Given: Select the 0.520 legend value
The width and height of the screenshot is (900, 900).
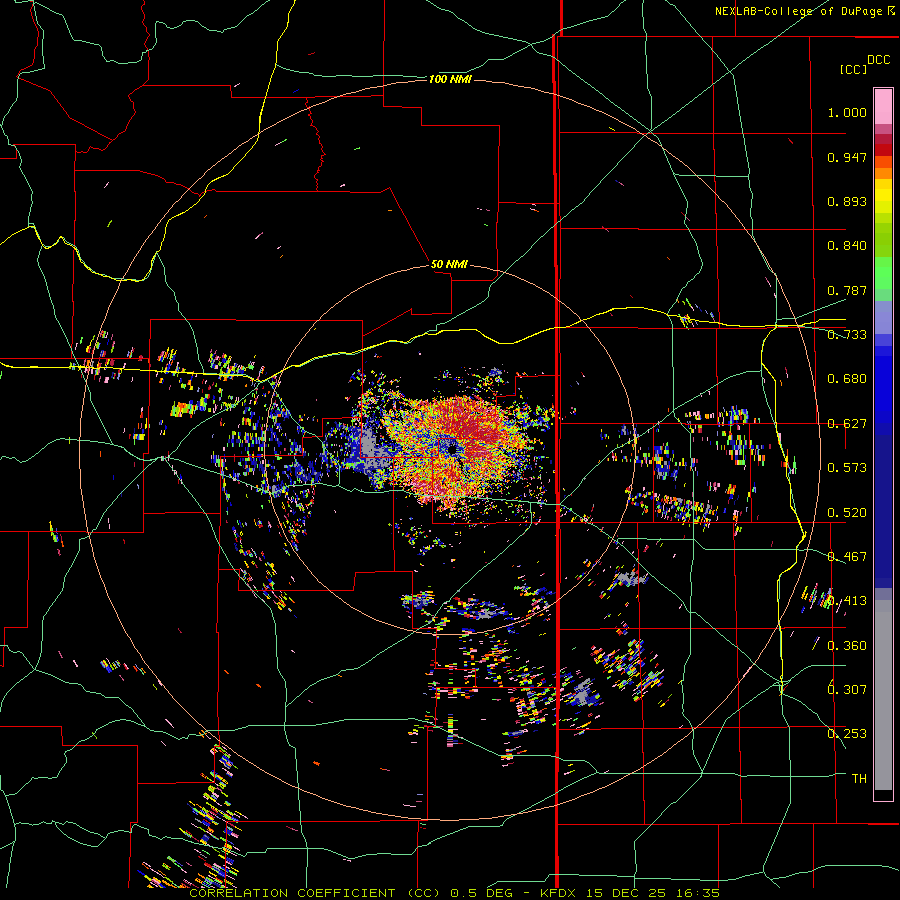Looking at the screenshot, I should pos(847,513).
